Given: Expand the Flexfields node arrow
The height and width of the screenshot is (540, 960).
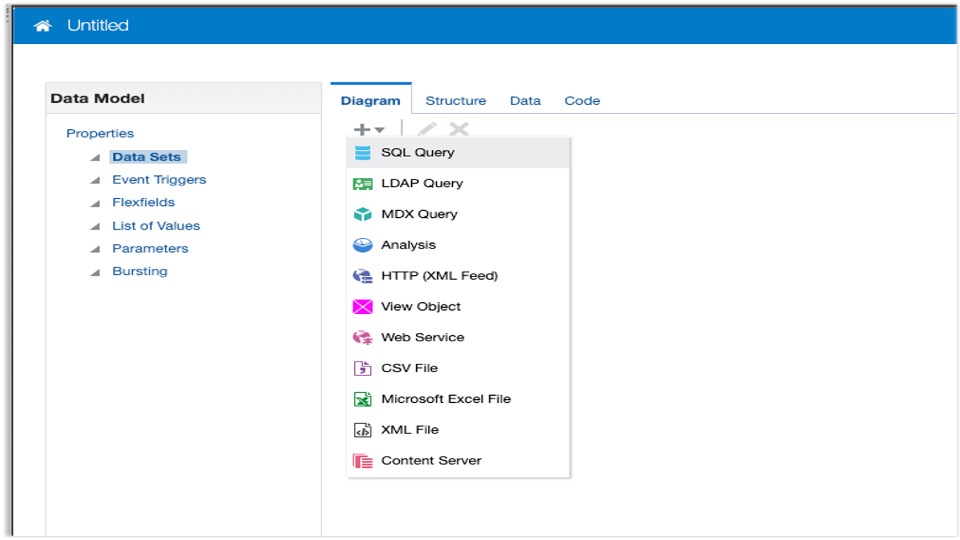Looking at the screenshot, I should click(95, 203).
